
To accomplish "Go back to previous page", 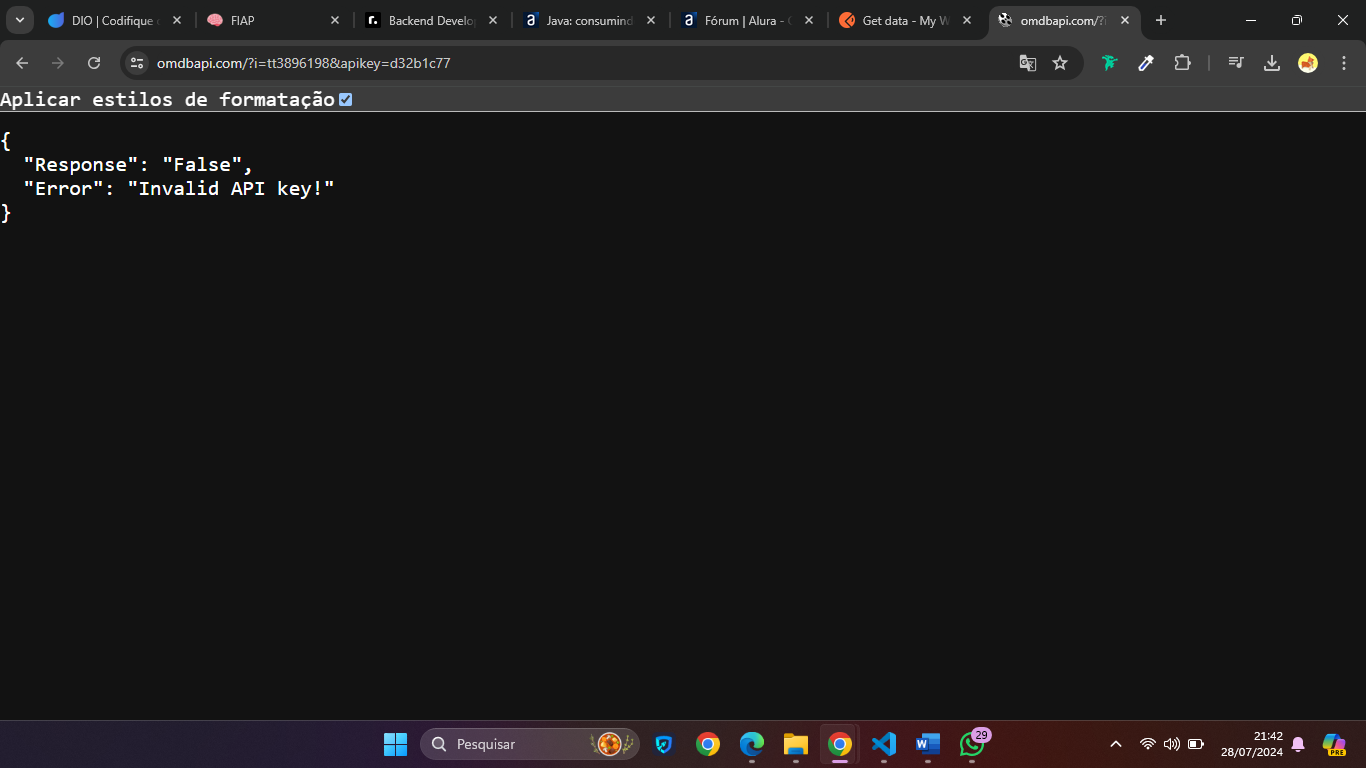I will [22, 63].
